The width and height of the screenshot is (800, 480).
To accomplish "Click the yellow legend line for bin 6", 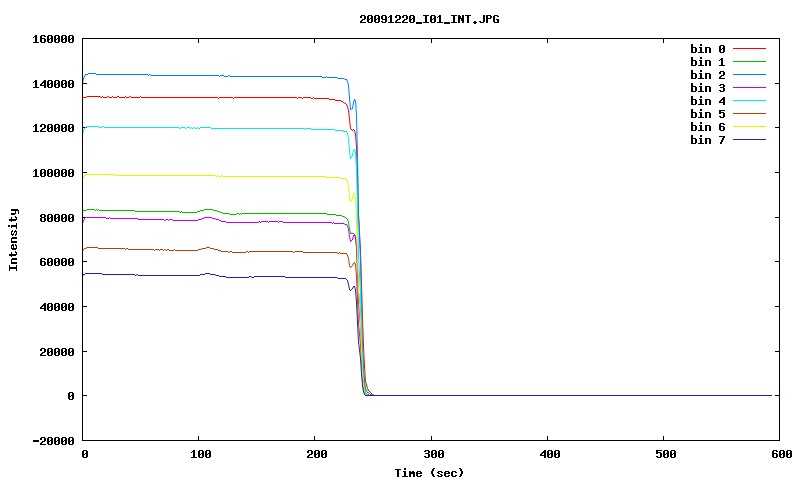I will pos(749,127).
